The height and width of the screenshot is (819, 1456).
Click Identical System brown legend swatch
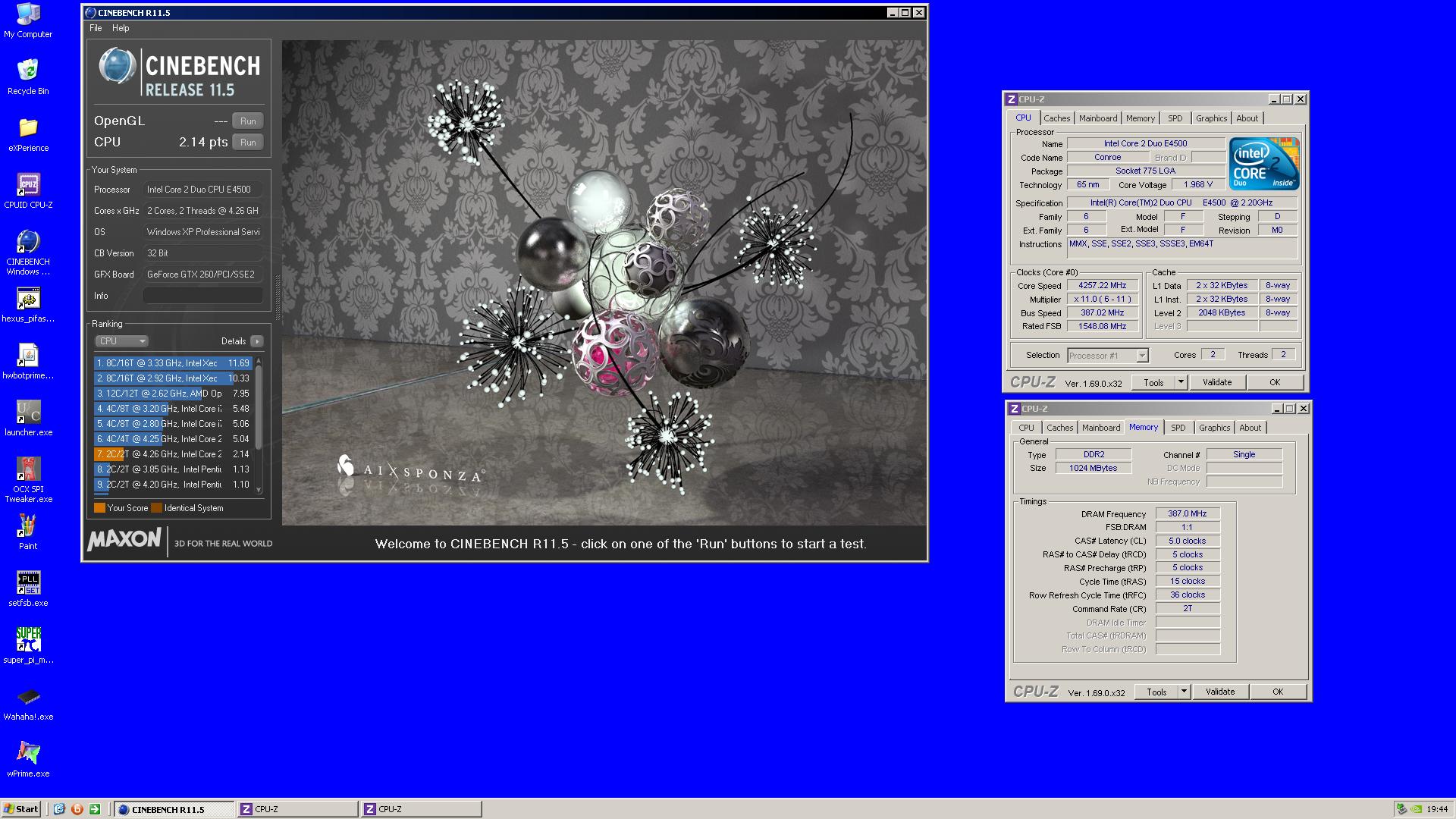tap(156, 508)
